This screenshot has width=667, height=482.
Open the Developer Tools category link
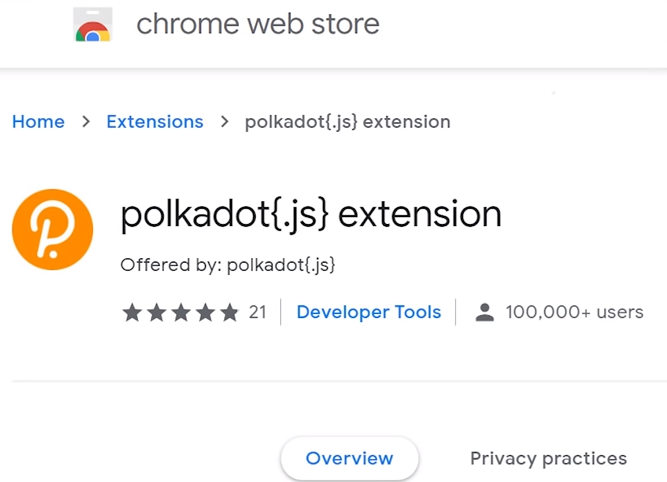coord(369,312)
